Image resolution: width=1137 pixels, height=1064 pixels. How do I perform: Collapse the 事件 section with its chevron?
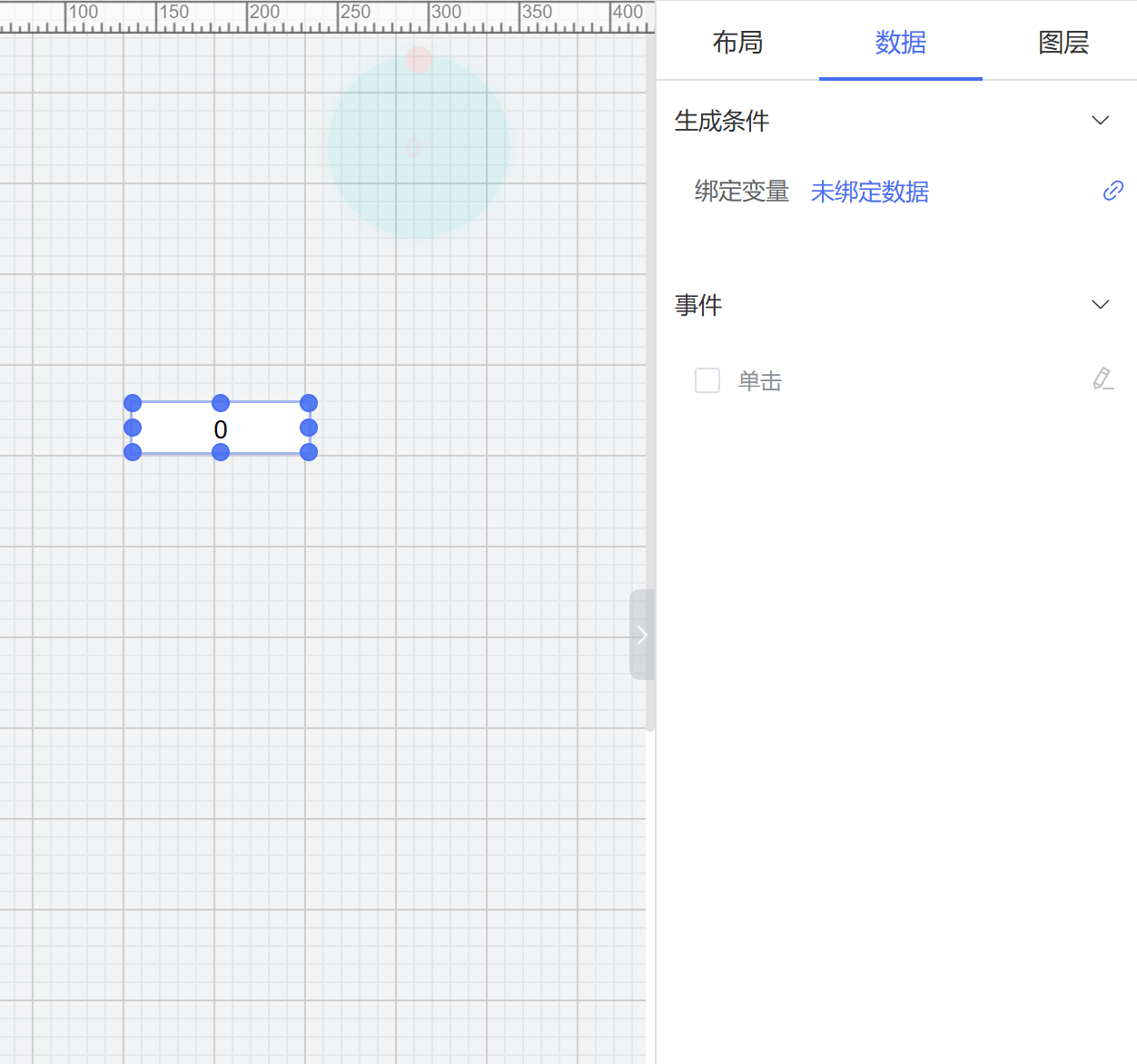(1100, 304)
